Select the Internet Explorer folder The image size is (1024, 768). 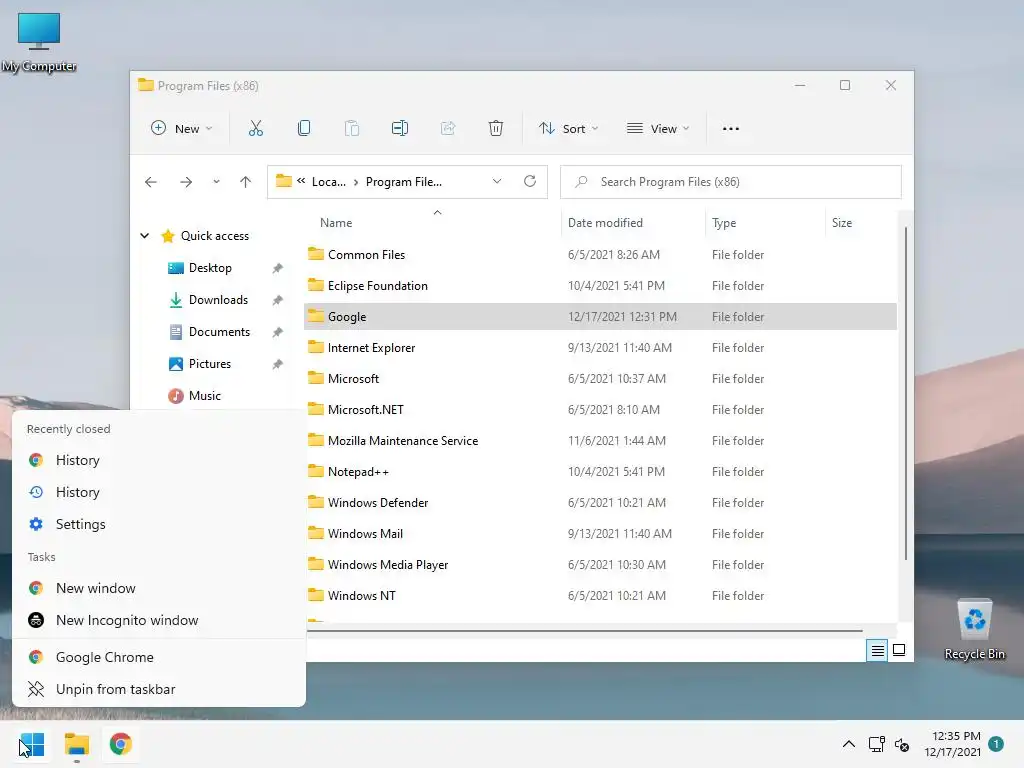click(x=600, y=347)
